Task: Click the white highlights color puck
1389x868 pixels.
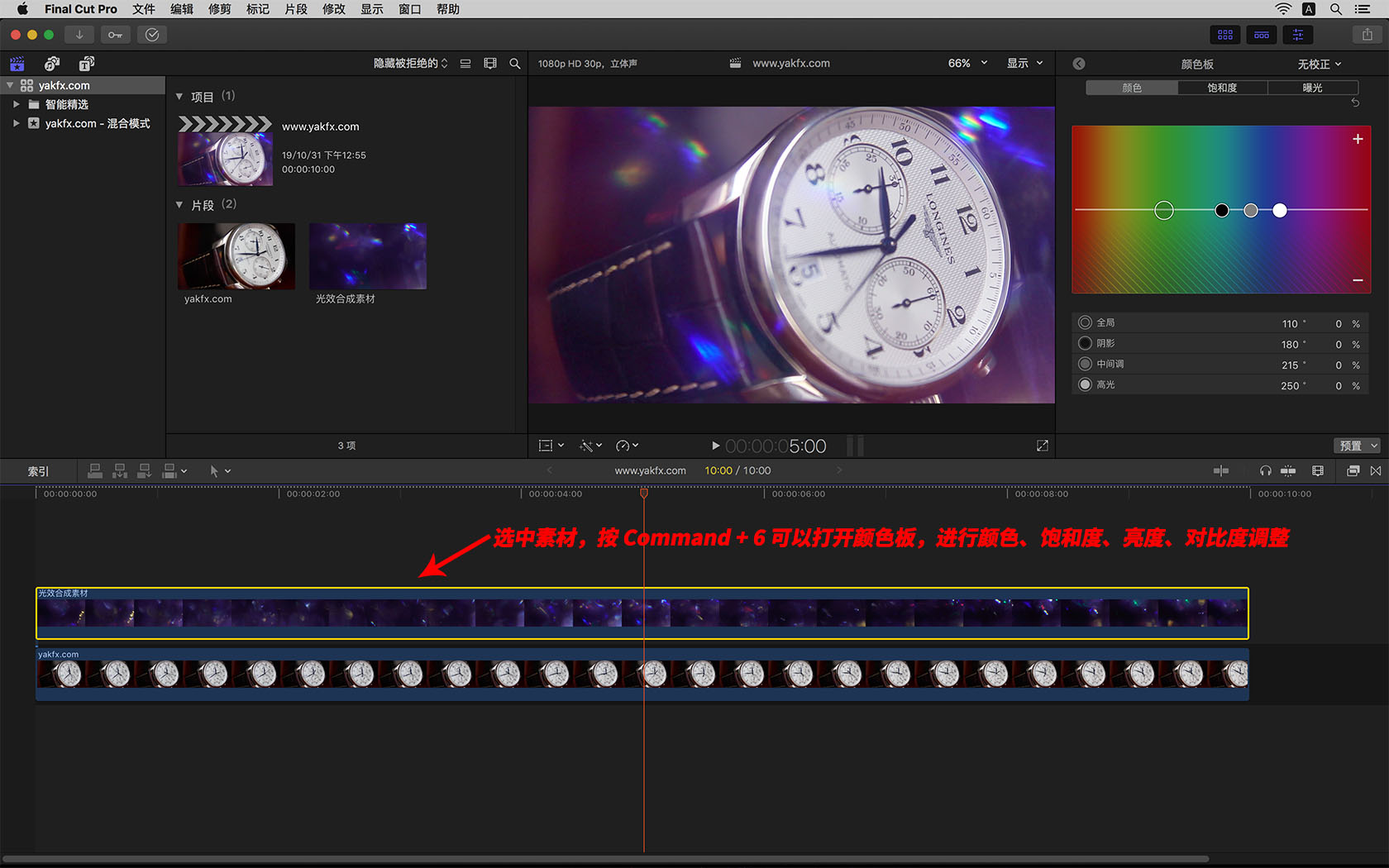Action: click(x=1280, y=211)
